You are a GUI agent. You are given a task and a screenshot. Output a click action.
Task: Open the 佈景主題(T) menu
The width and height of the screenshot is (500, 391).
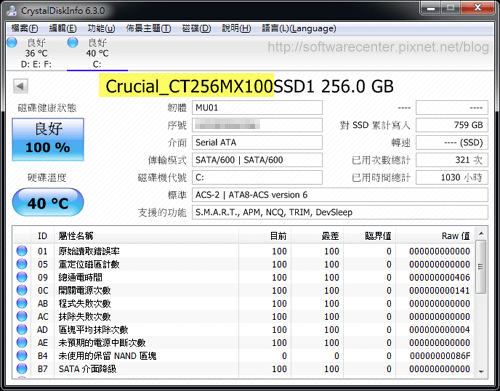click(148, 29)
